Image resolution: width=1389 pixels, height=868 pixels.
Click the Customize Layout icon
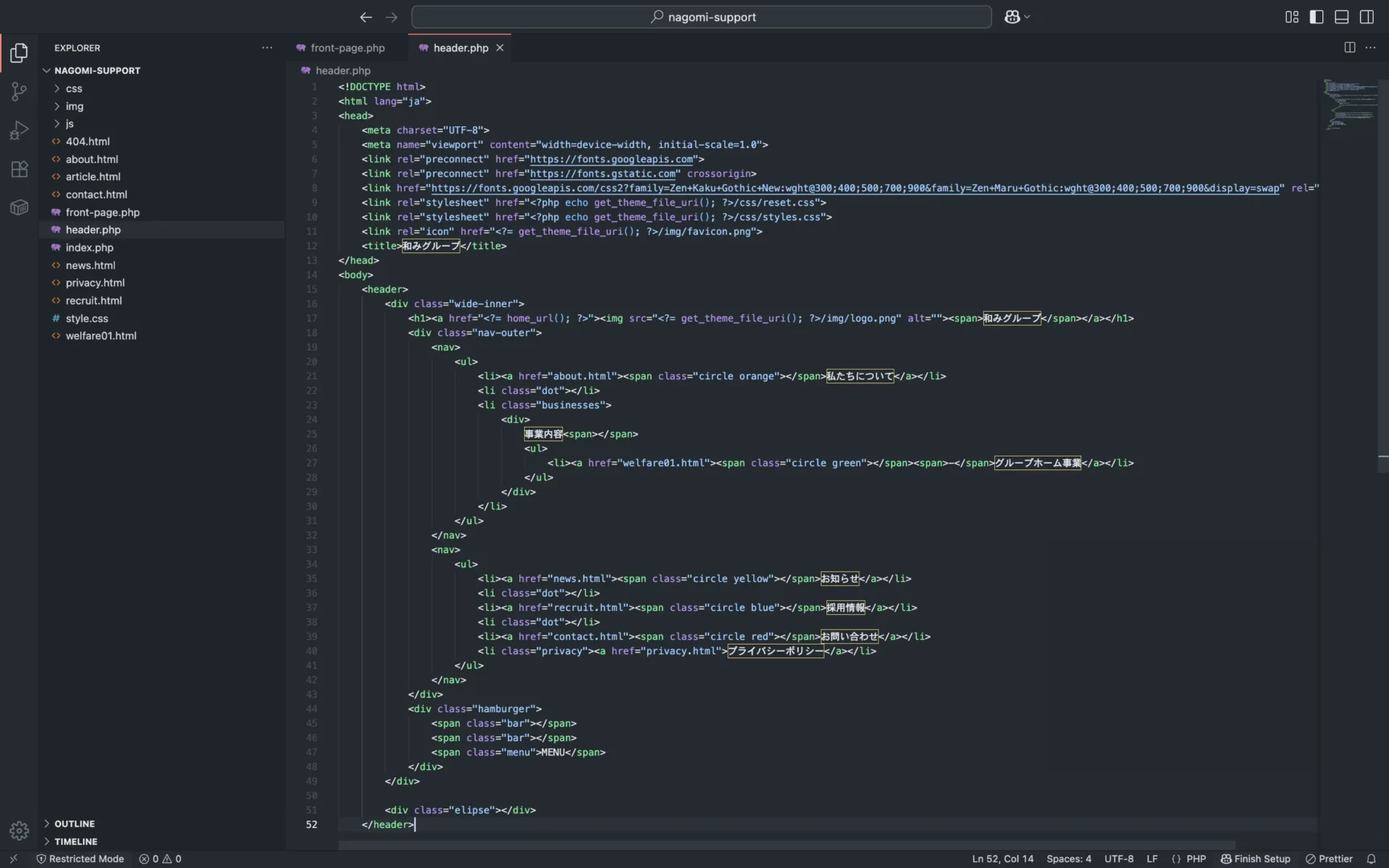[1292, 17]
